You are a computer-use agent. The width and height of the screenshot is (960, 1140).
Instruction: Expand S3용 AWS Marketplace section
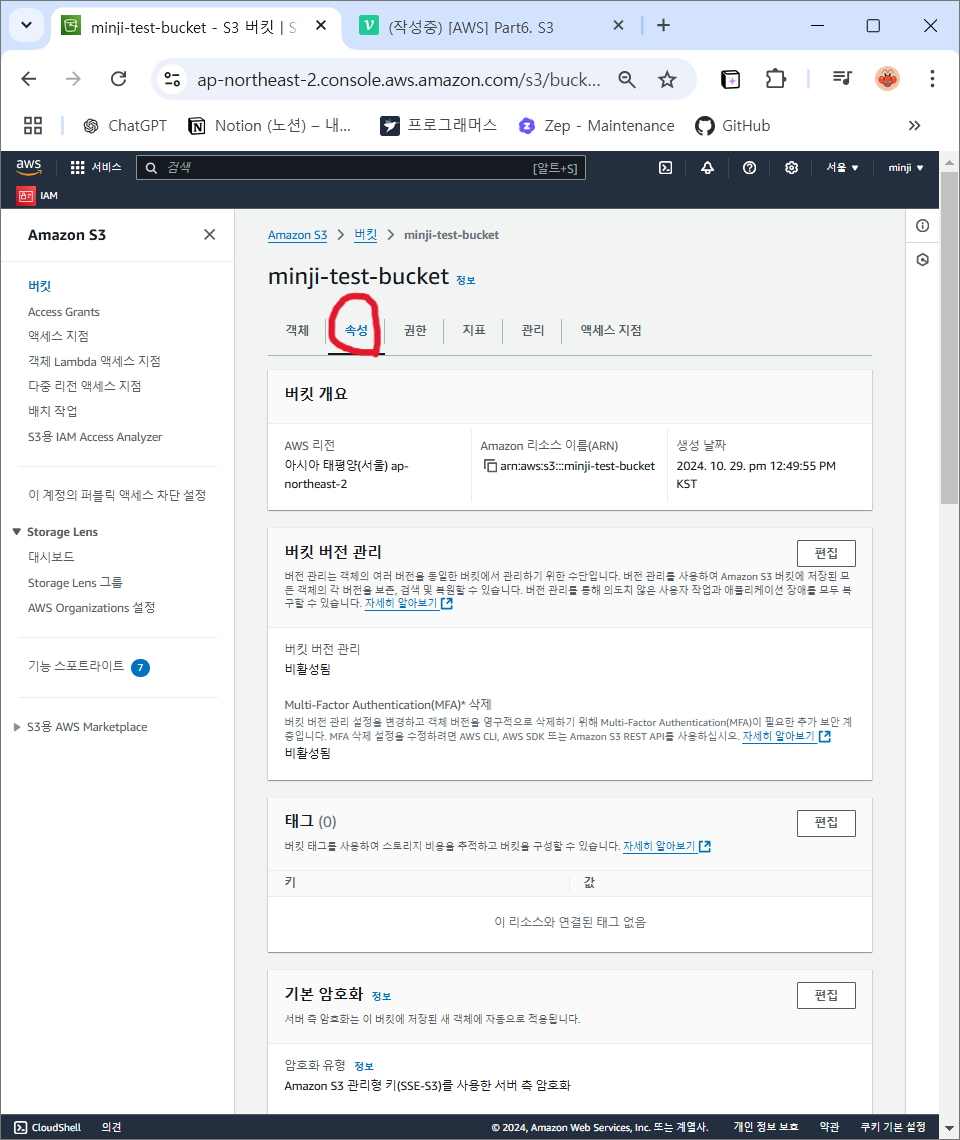tap(17, 726)
